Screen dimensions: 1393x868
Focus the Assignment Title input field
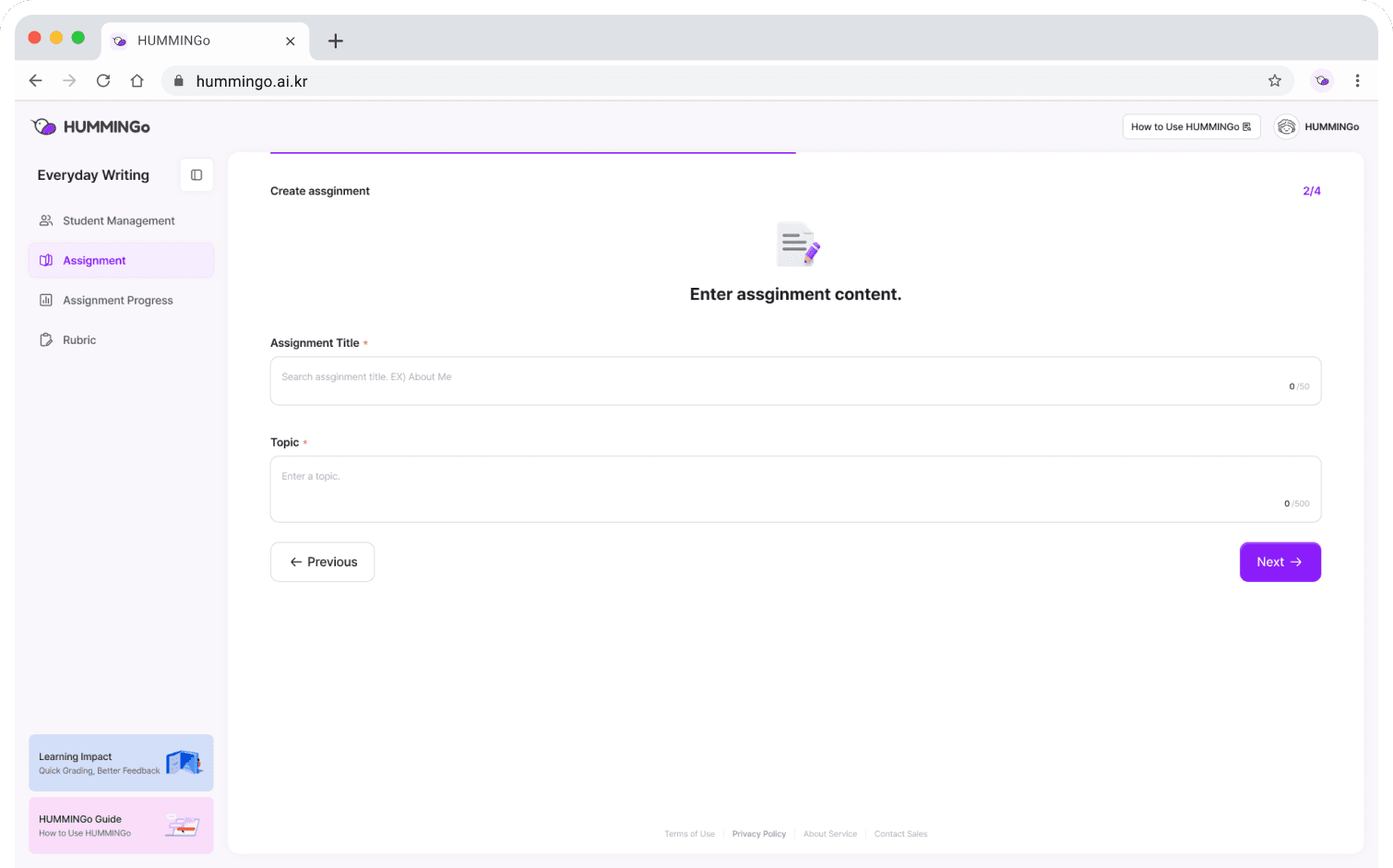point(793,380)
